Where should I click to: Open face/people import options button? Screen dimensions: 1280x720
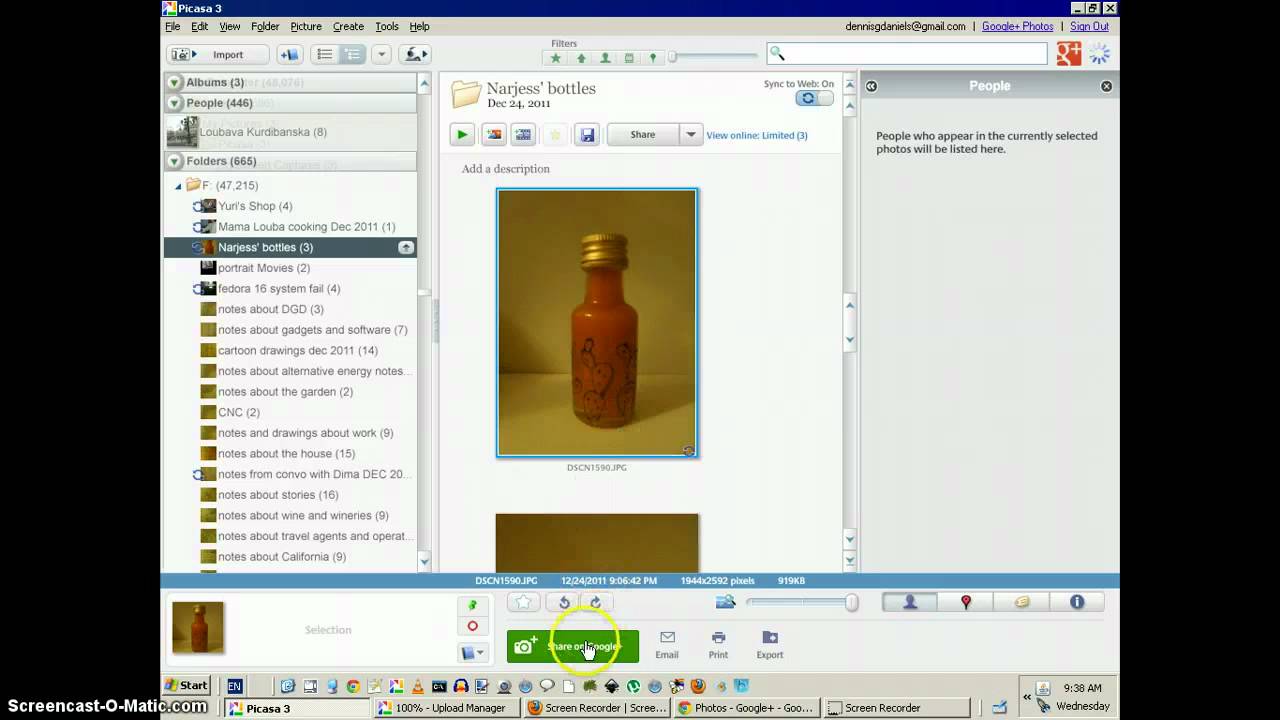point(415,55)
